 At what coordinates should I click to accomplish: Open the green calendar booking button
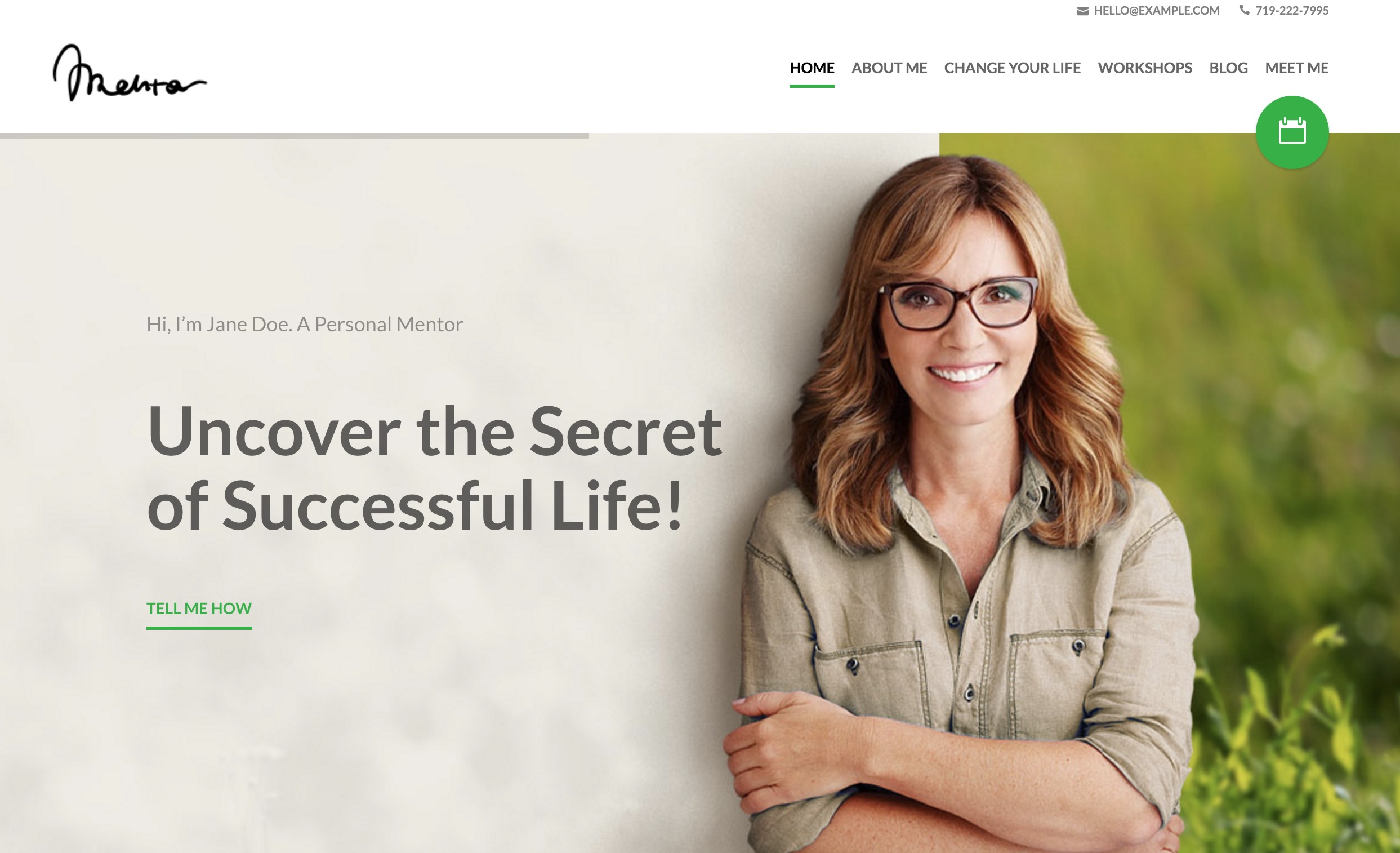point(1292,132)
